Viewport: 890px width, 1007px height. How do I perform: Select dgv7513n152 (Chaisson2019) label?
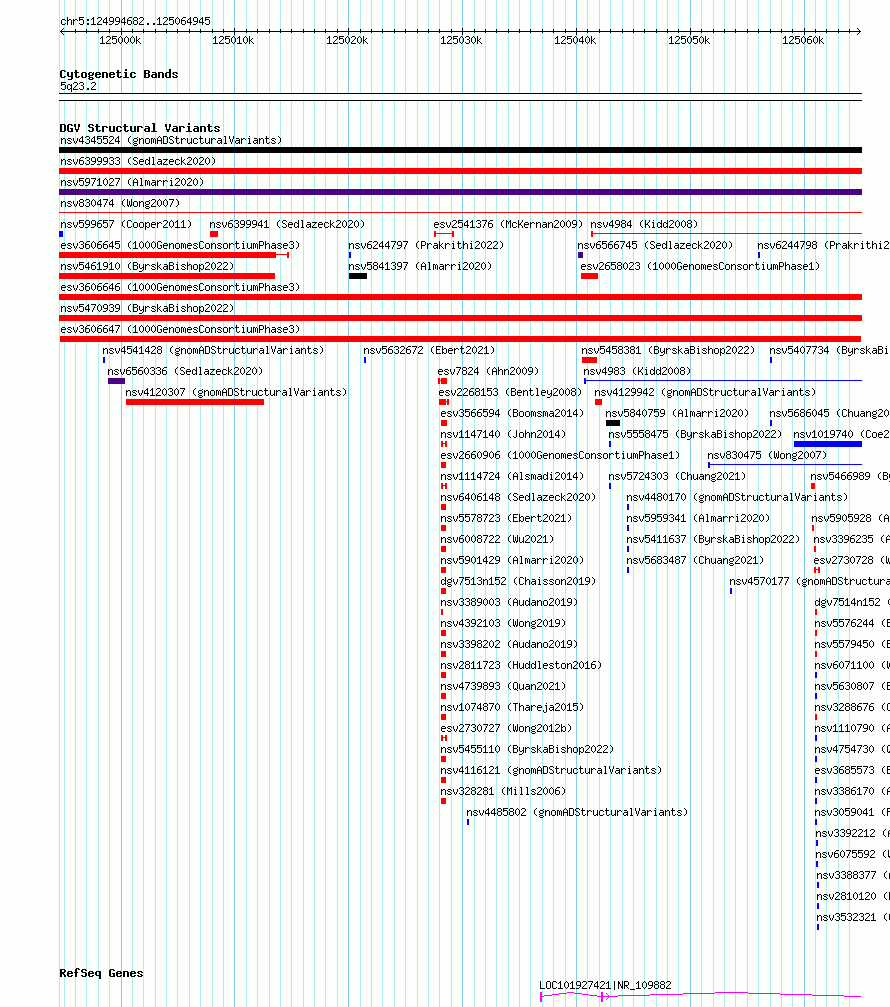tap(518, 582)
